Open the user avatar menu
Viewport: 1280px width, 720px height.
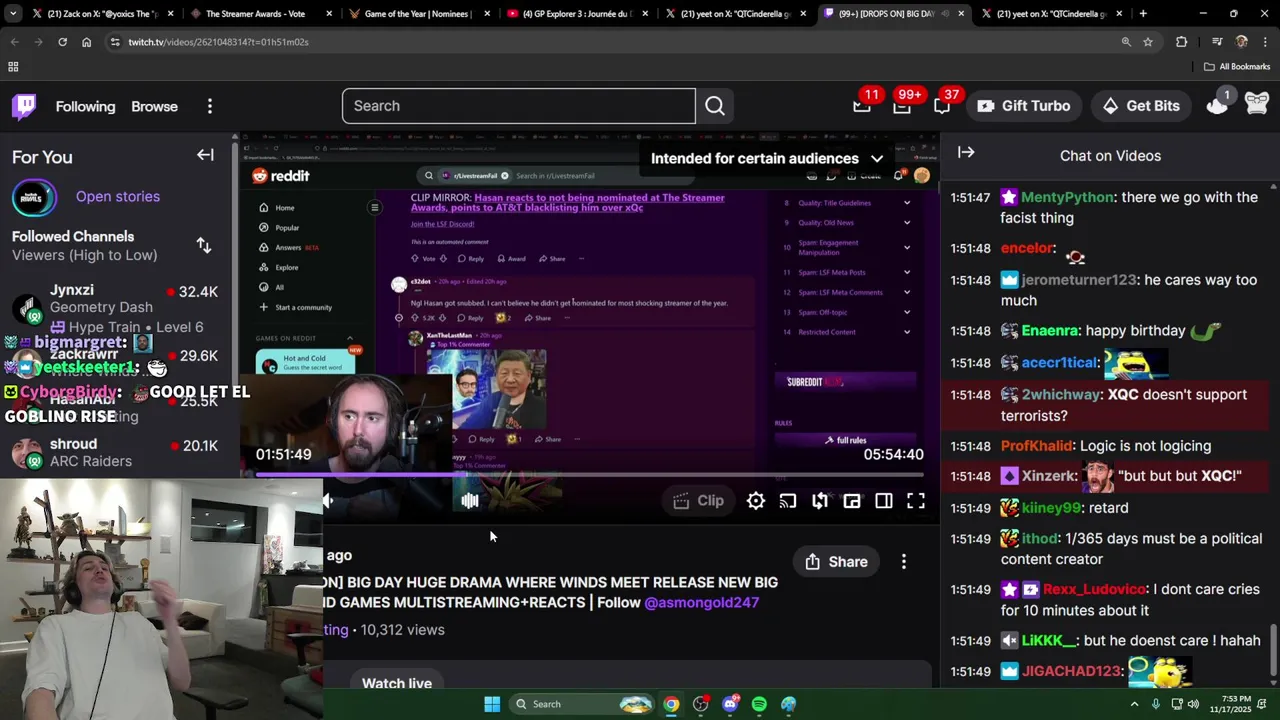(1257, 104)
